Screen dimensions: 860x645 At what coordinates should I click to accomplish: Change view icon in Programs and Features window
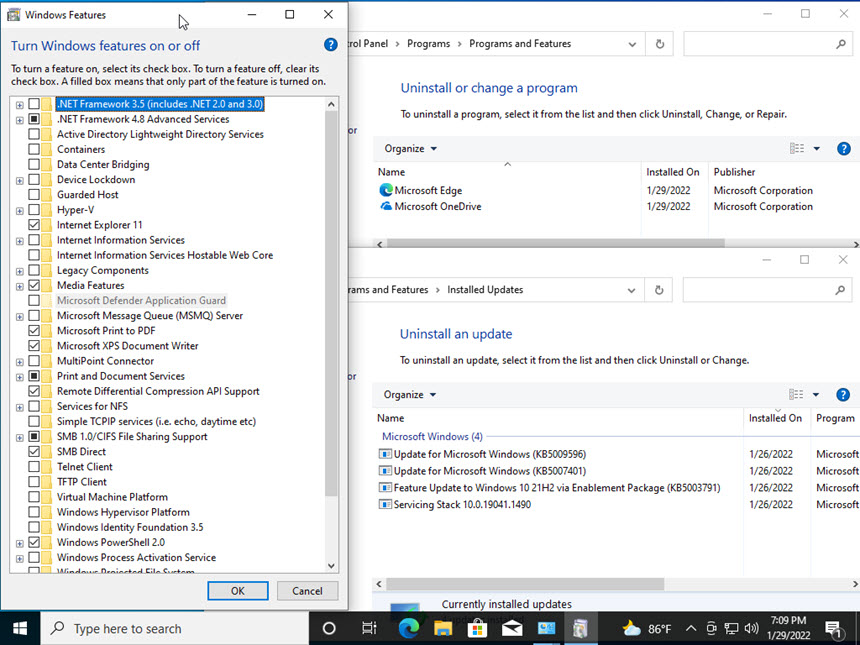pyautogui.click(x=797, y=149)
